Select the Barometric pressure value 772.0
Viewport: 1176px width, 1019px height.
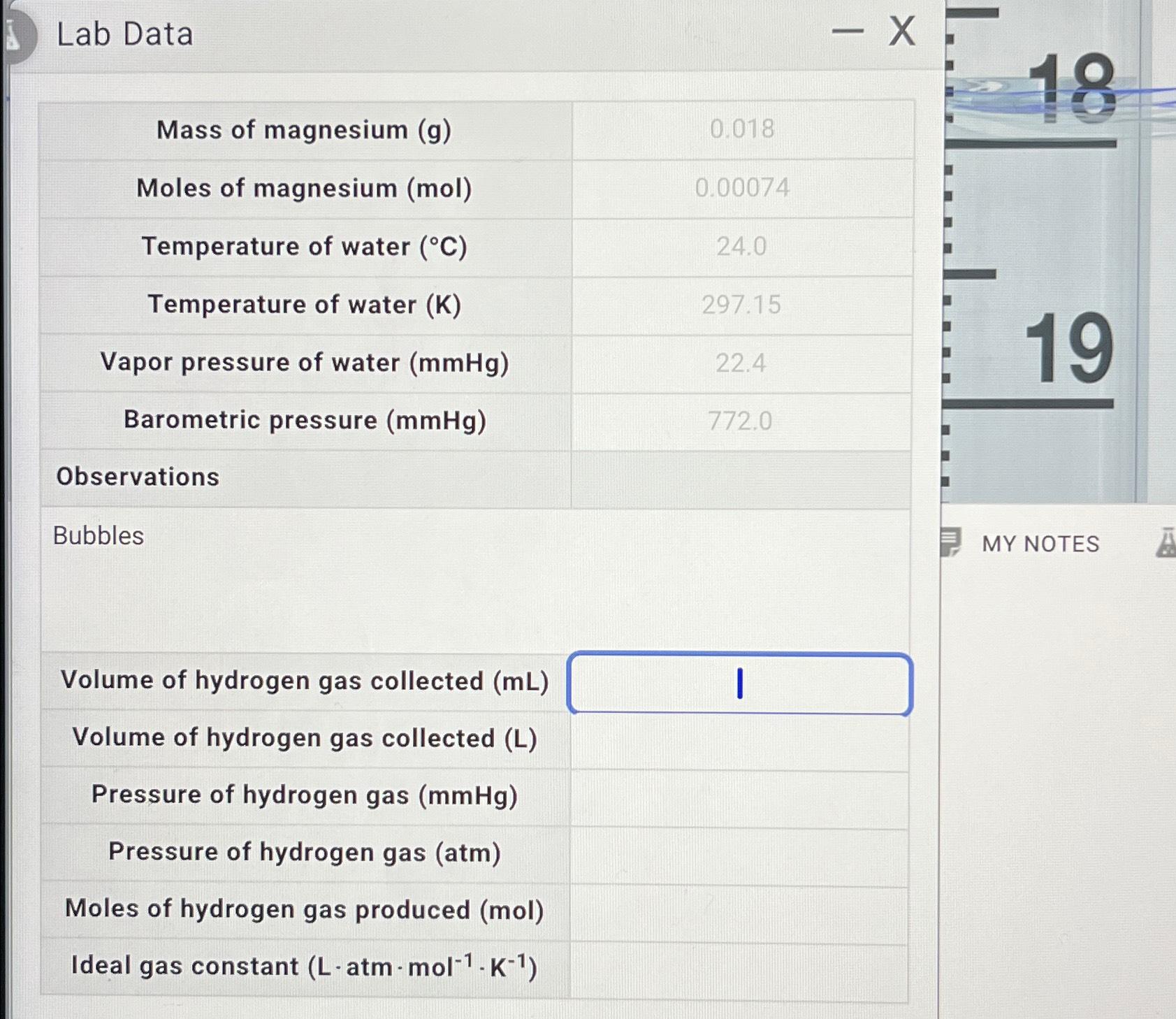point(741,420)
